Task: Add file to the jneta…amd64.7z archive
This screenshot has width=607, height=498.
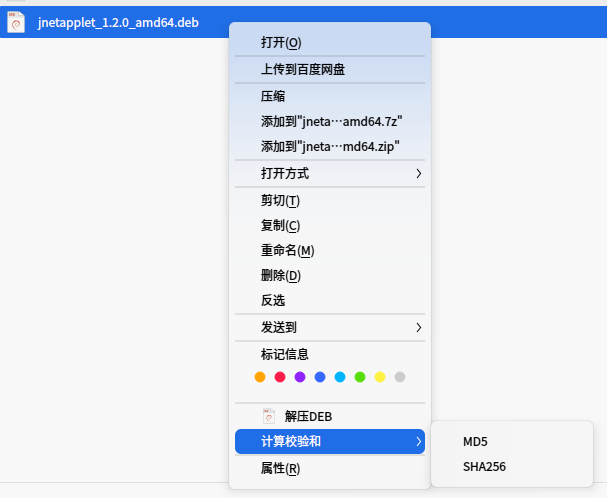Action: coord(330,122)
